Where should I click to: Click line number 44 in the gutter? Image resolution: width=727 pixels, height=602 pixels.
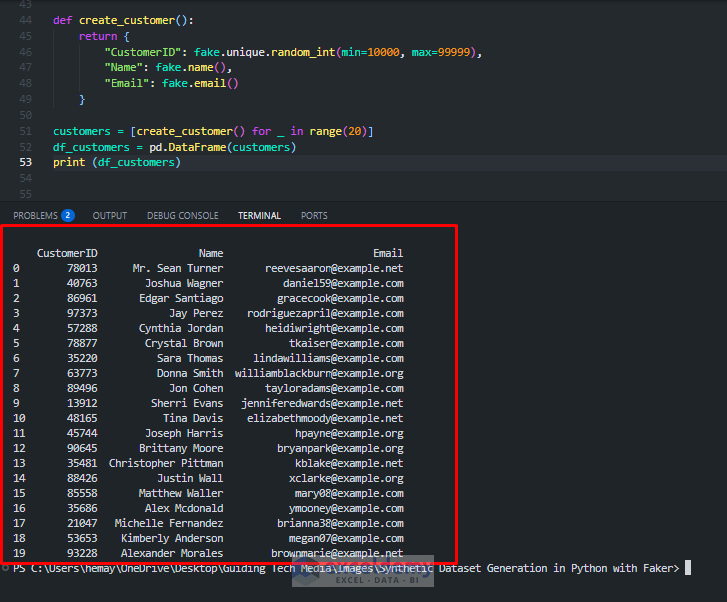click(26, 20)
